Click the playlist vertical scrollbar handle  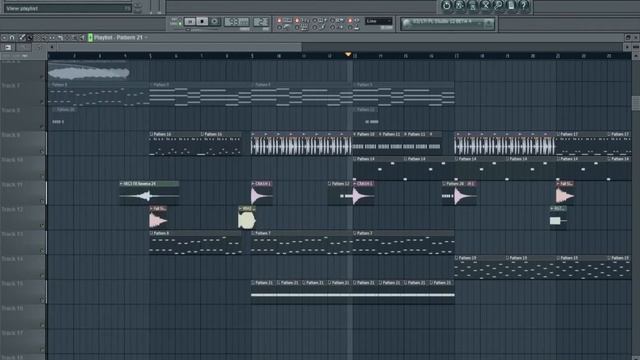click(x=636, y=103)
